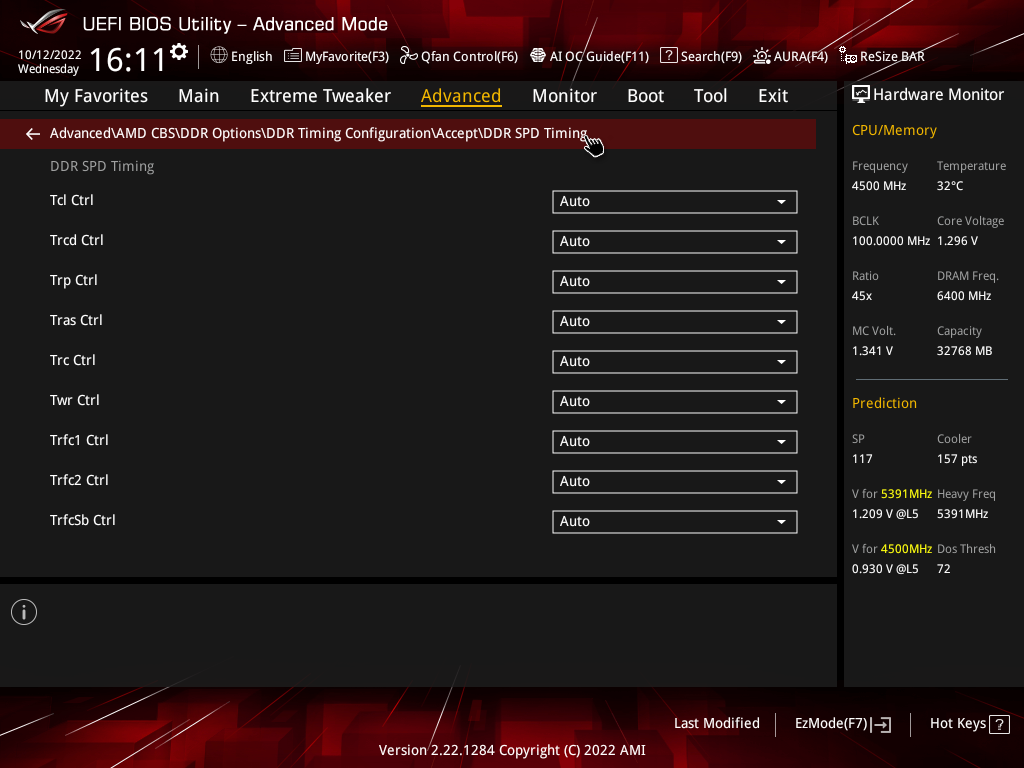
Task: Select the Trfc2 Ctrl label
Action: pos(79,481)
